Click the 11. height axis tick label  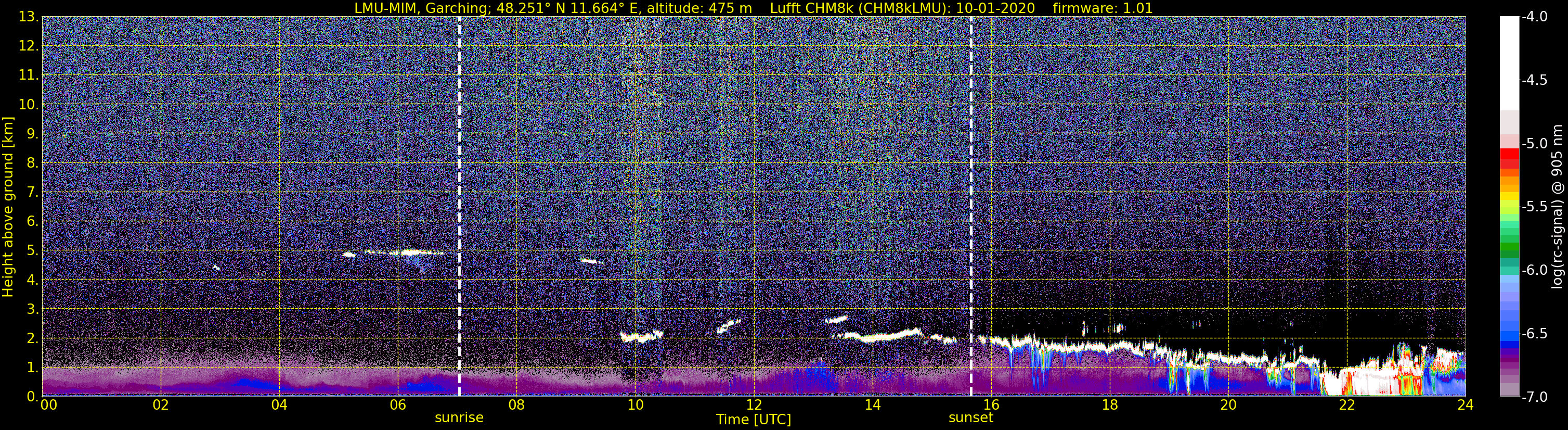click(29, 75)
